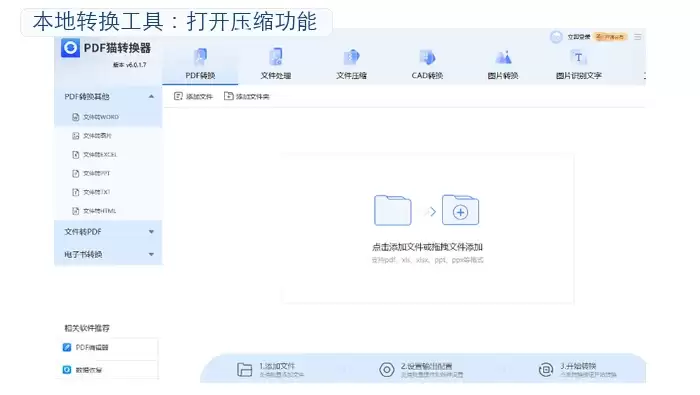Collapse the PDF转换其他 section
The height and width of the screenshot is (395, 700).
pos(108,96)
